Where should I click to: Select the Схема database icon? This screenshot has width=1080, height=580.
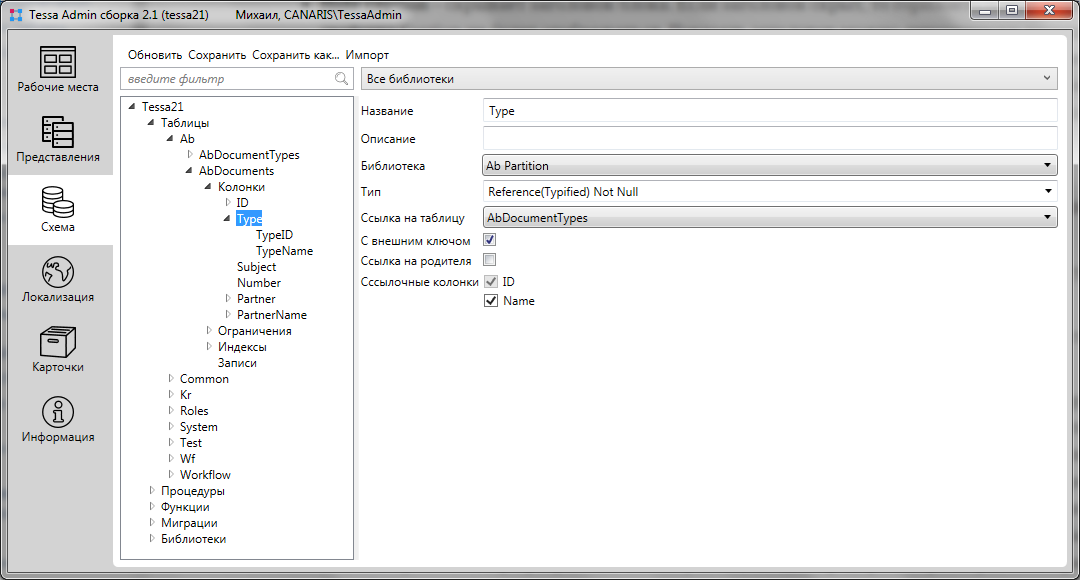coord(58,203)
